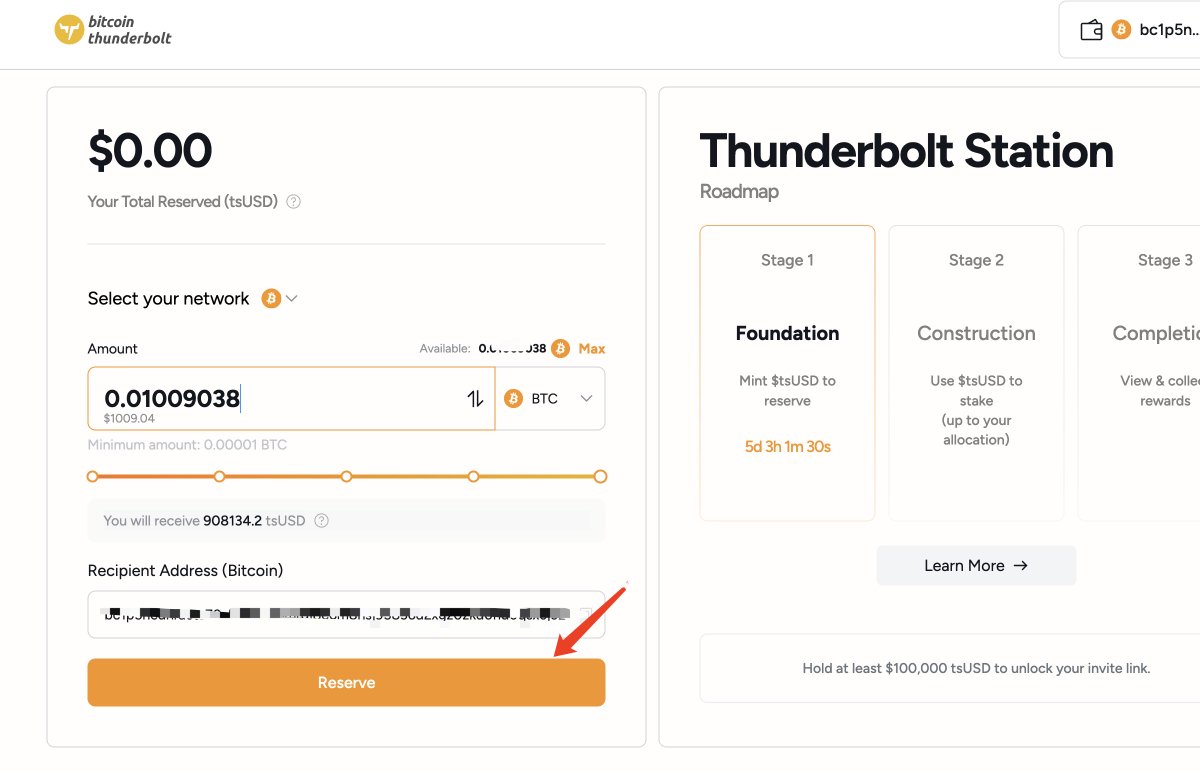Click help icon next to Total Reserved
Viewport: 1200px width, 771px height.
(x=293, y=202)
